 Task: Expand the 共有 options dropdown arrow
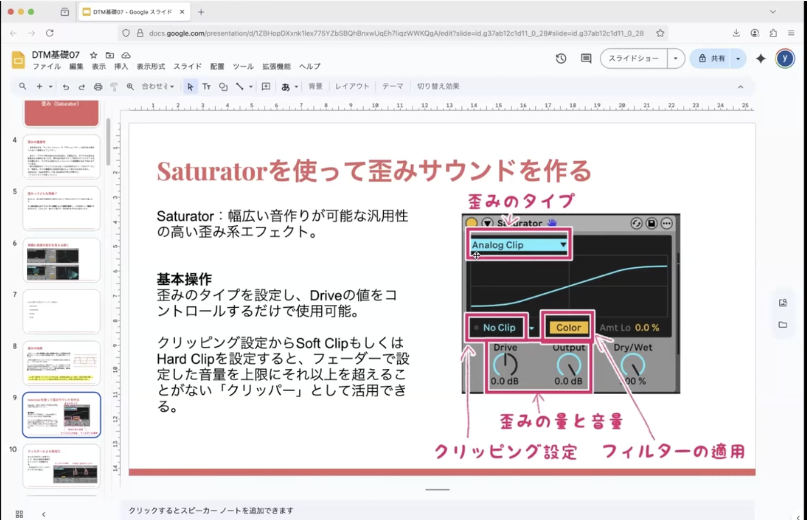click(739, 59)
